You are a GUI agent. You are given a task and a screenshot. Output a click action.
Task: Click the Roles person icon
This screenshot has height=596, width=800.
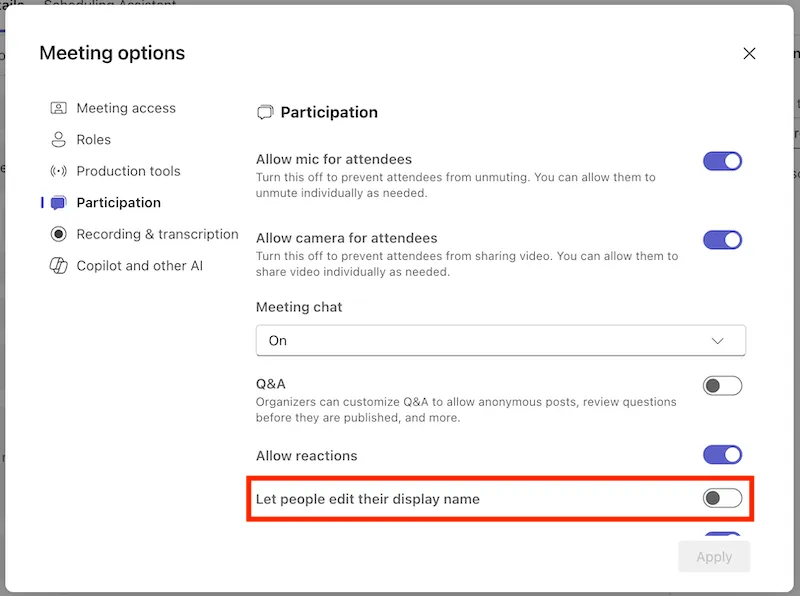click(x=58, y=140)
